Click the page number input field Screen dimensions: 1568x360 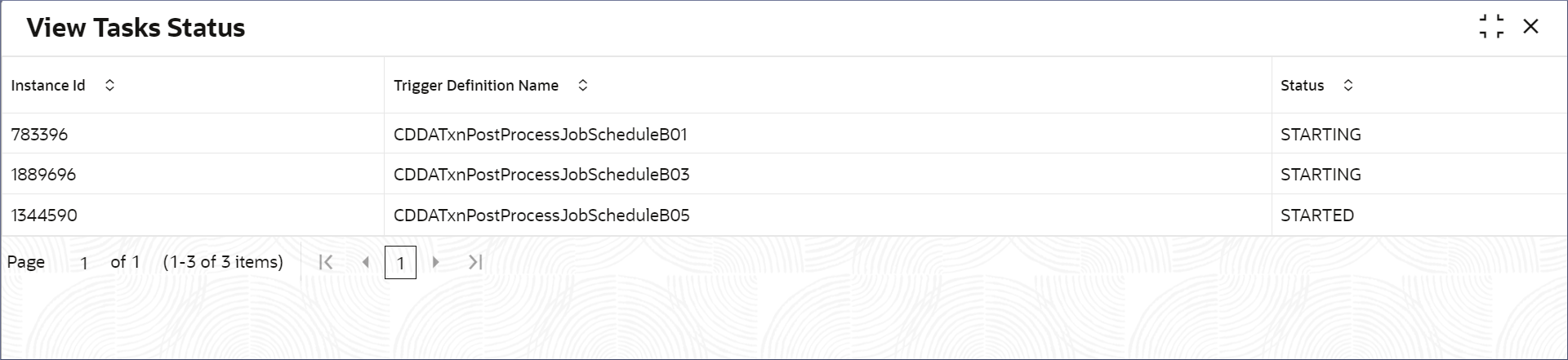click(x=83, y=262)
